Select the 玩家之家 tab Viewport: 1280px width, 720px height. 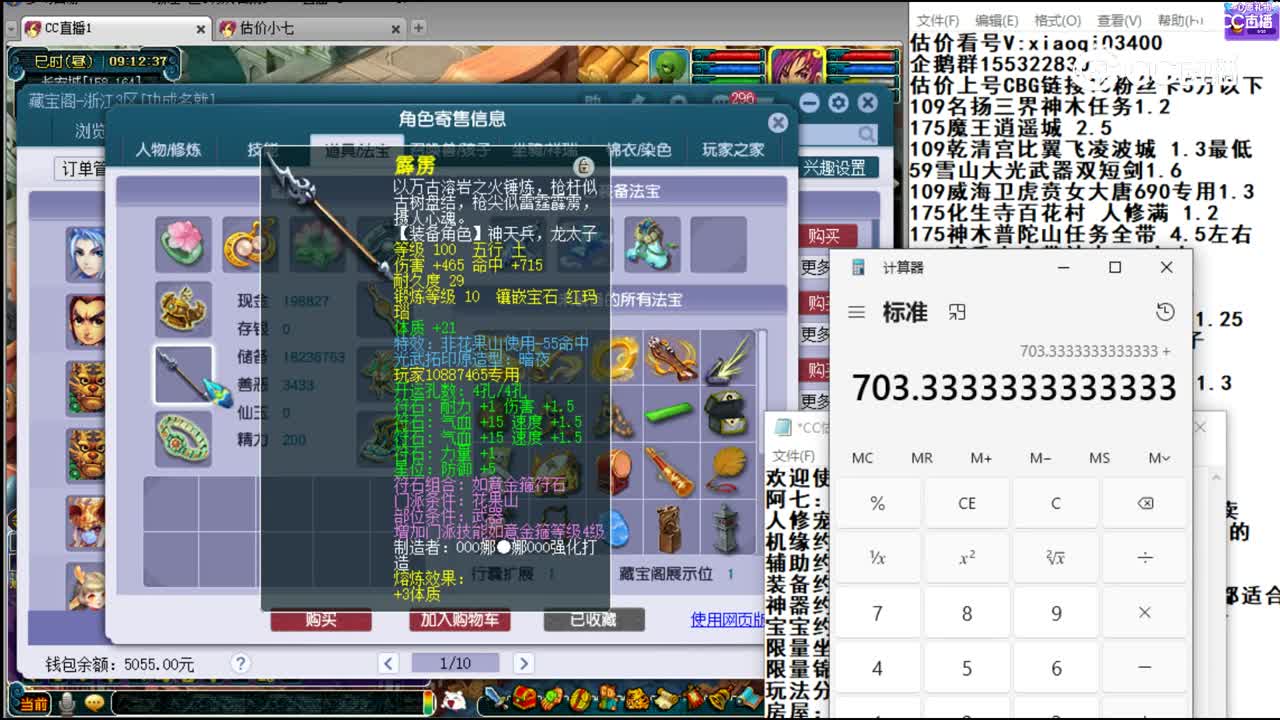coord(733,150)
